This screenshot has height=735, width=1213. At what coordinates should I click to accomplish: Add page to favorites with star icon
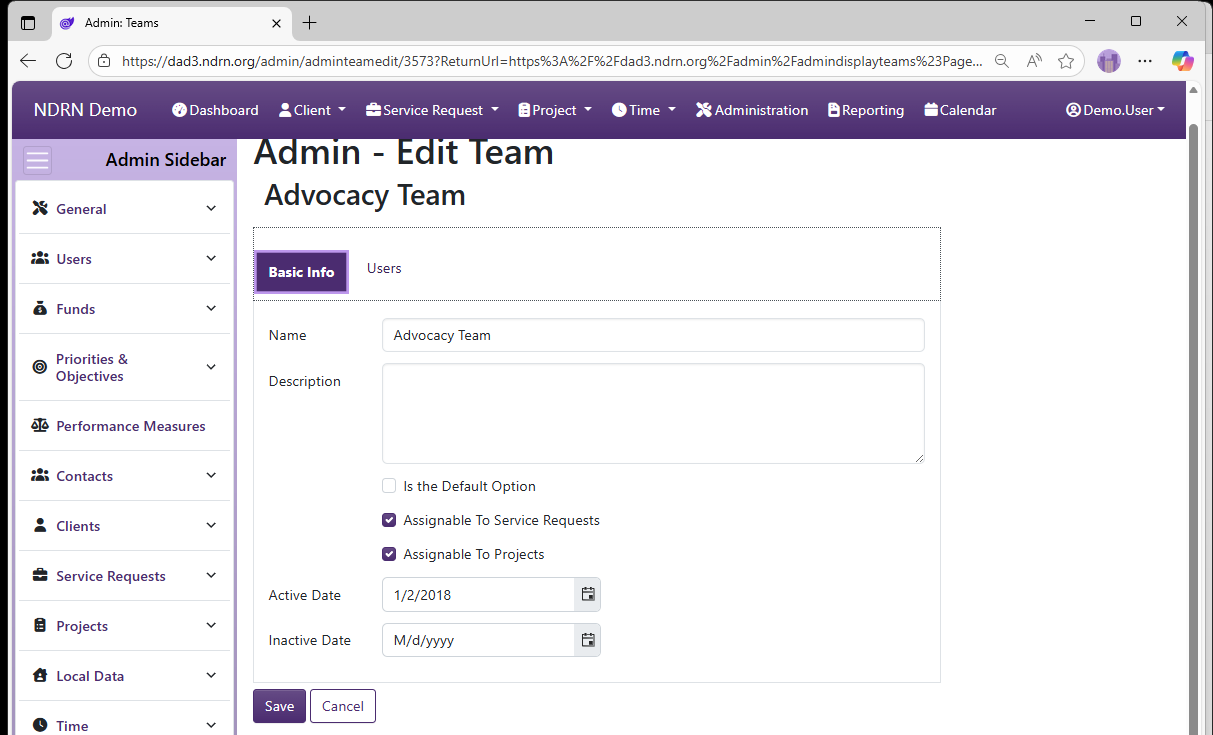click(1066, 61)
